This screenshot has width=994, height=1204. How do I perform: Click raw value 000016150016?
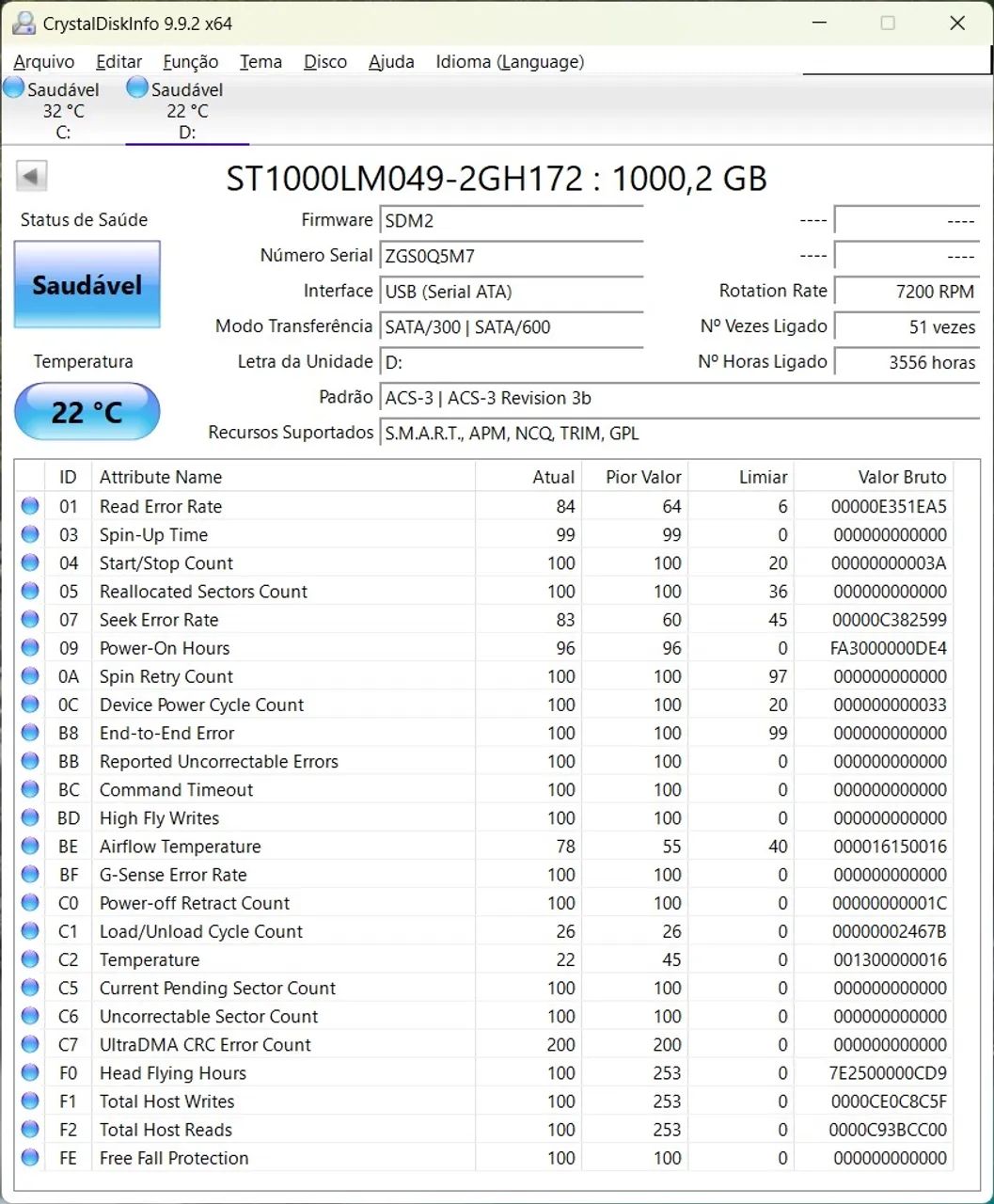(x=890, y=847)
